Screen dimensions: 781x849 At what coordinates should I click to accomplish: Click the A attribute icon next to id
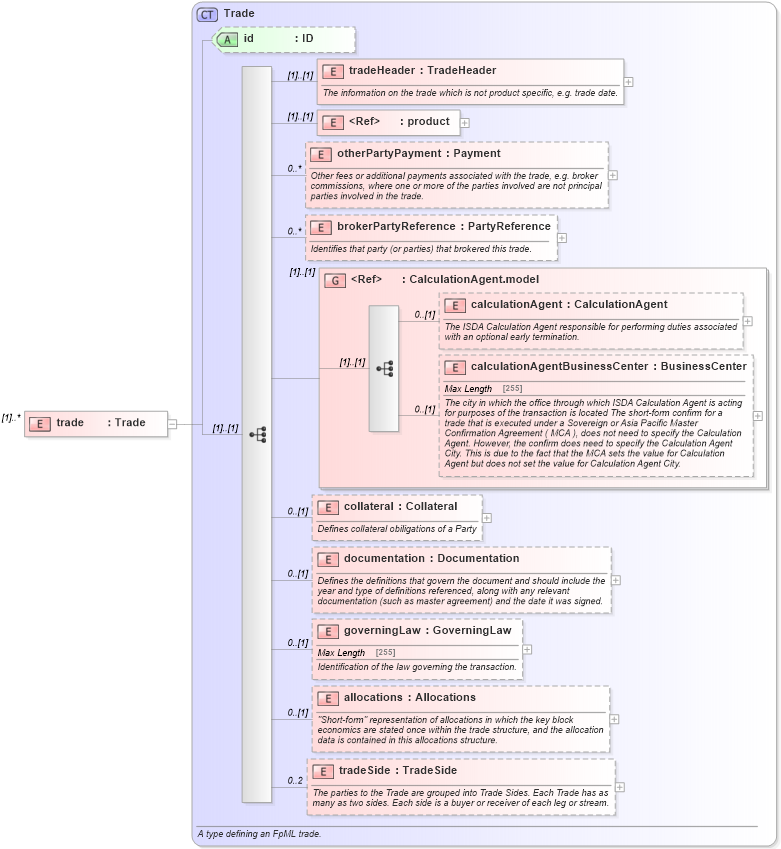227,40
